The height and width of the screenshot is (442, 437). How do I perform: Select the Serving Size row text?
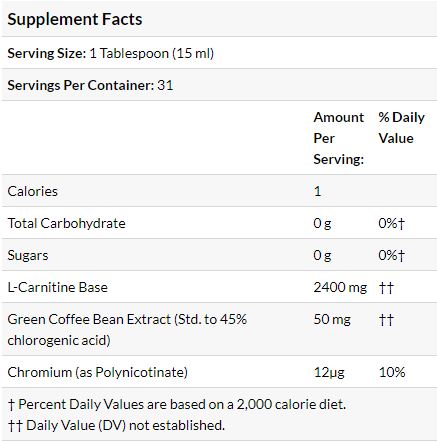click(111, 53)
